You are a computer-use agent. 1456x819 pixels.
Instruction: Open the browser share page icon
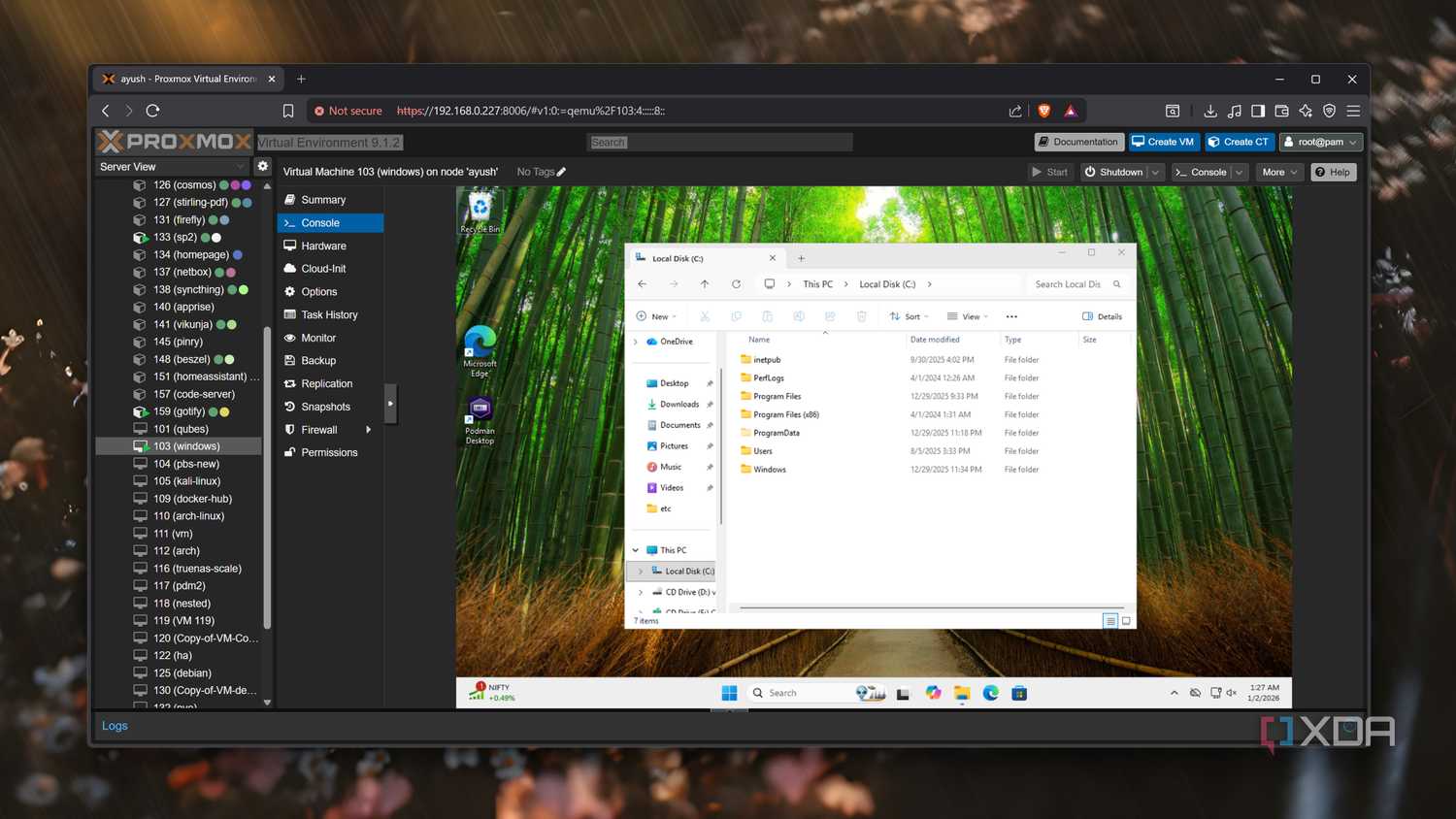1015,111
